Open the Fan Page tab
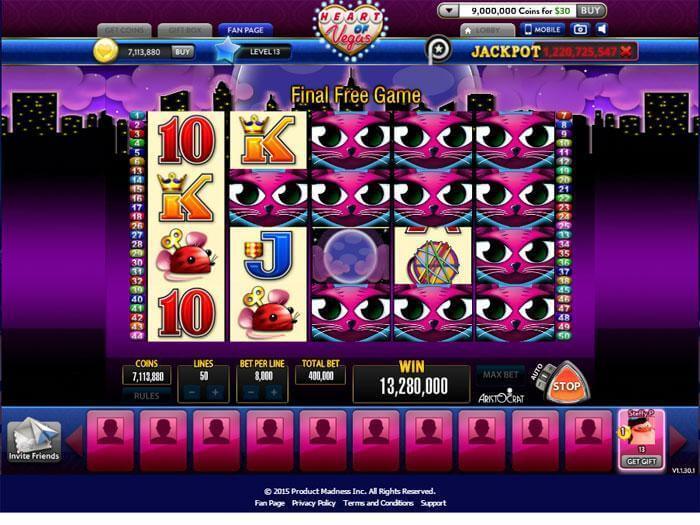The height and width of the screenshot is (525, 700). [x=246, y=30]
